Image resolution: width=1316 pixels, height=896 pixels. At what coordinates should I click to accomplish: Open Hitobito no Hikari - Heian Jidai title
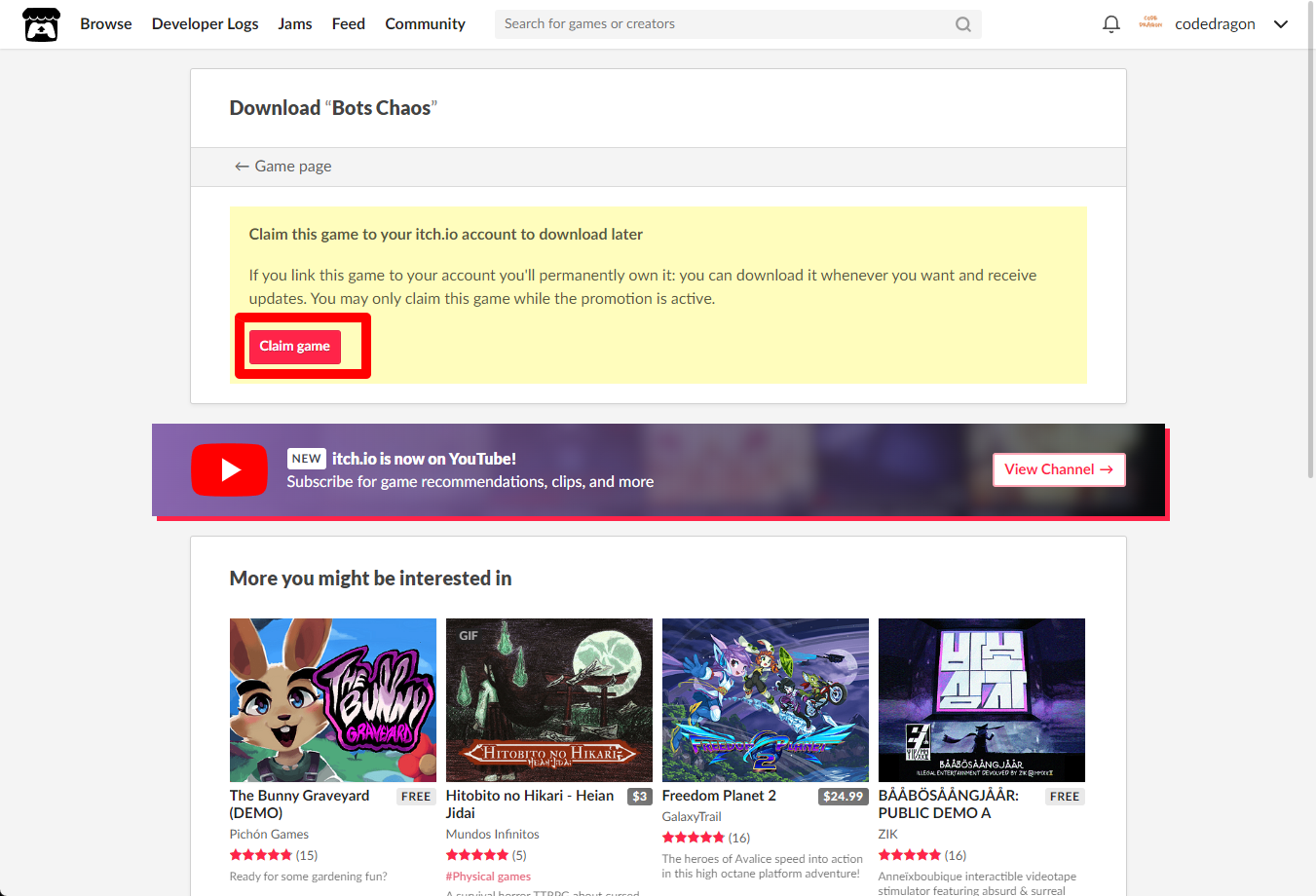coord(530,804)
